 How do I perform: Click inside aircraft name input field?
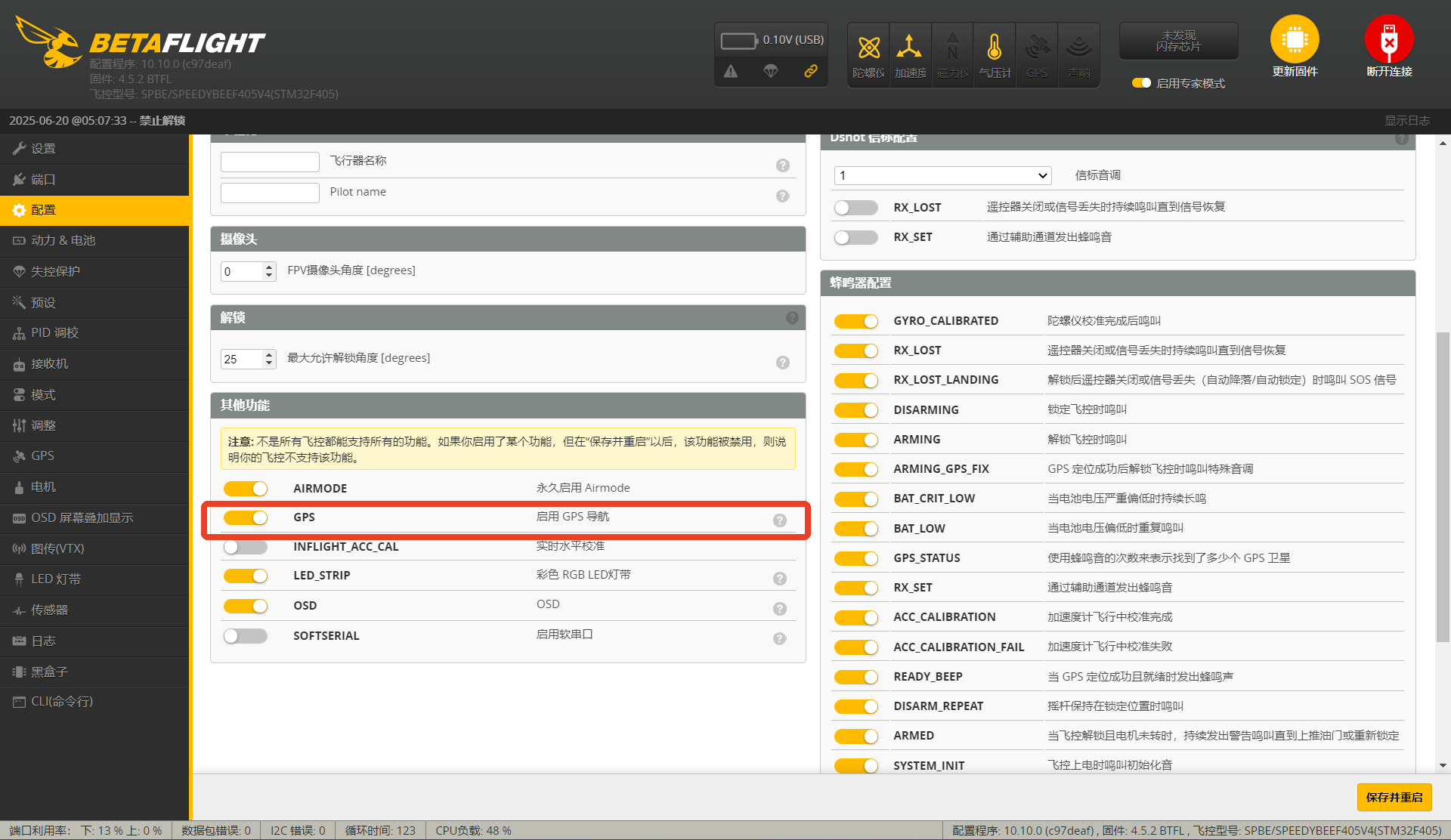[270, 162]
